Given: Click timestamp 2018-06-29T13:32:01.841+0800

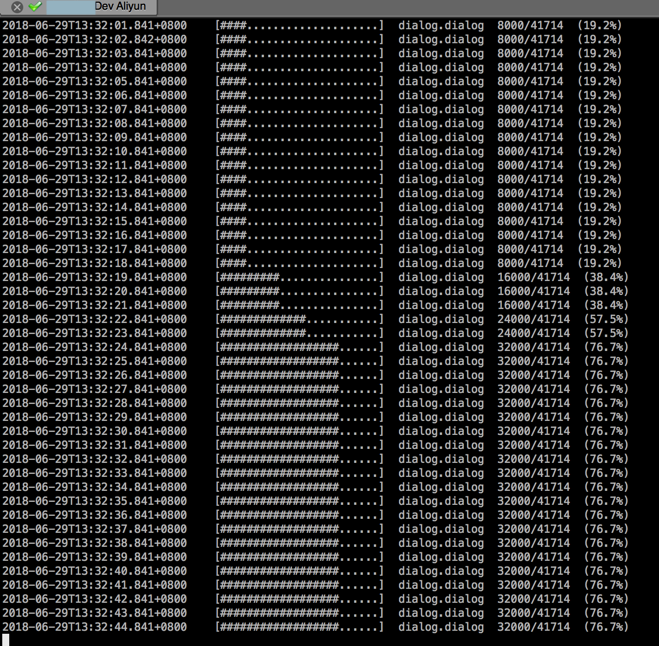Looking at the screenshot, I should coord(95,26).
